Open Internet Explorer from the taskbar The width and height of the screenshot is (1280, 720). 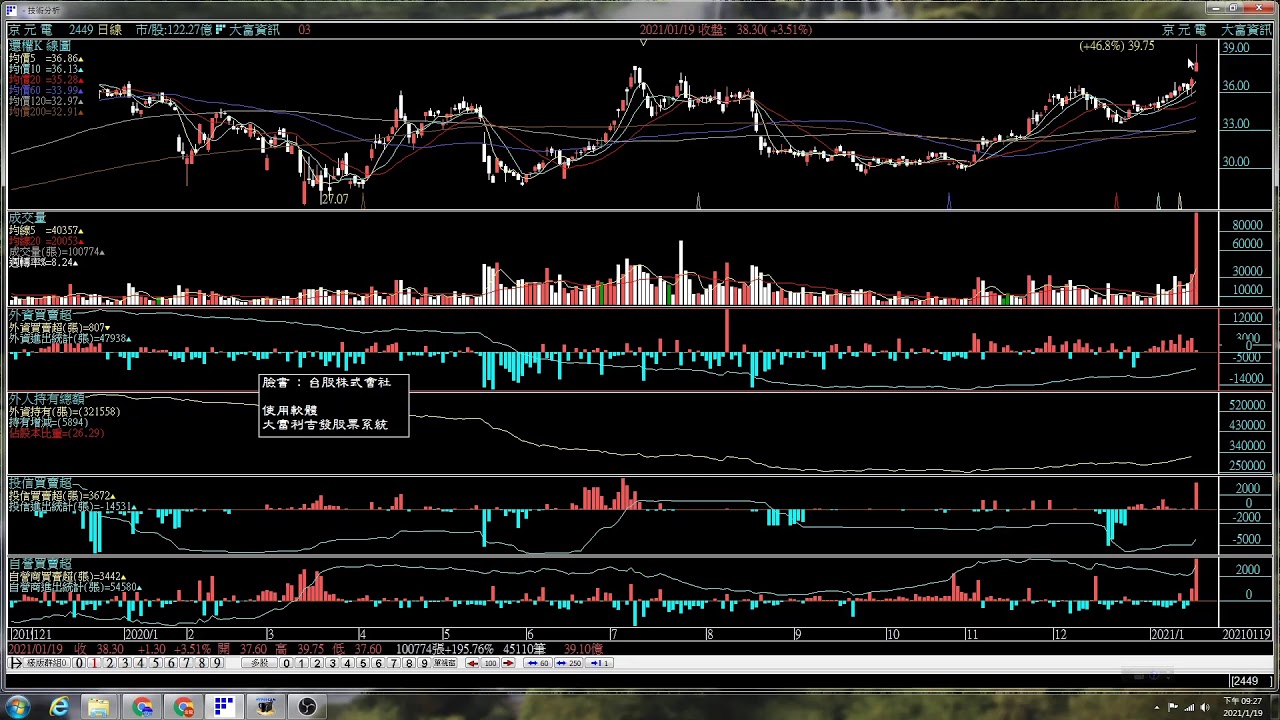(60, 707)
